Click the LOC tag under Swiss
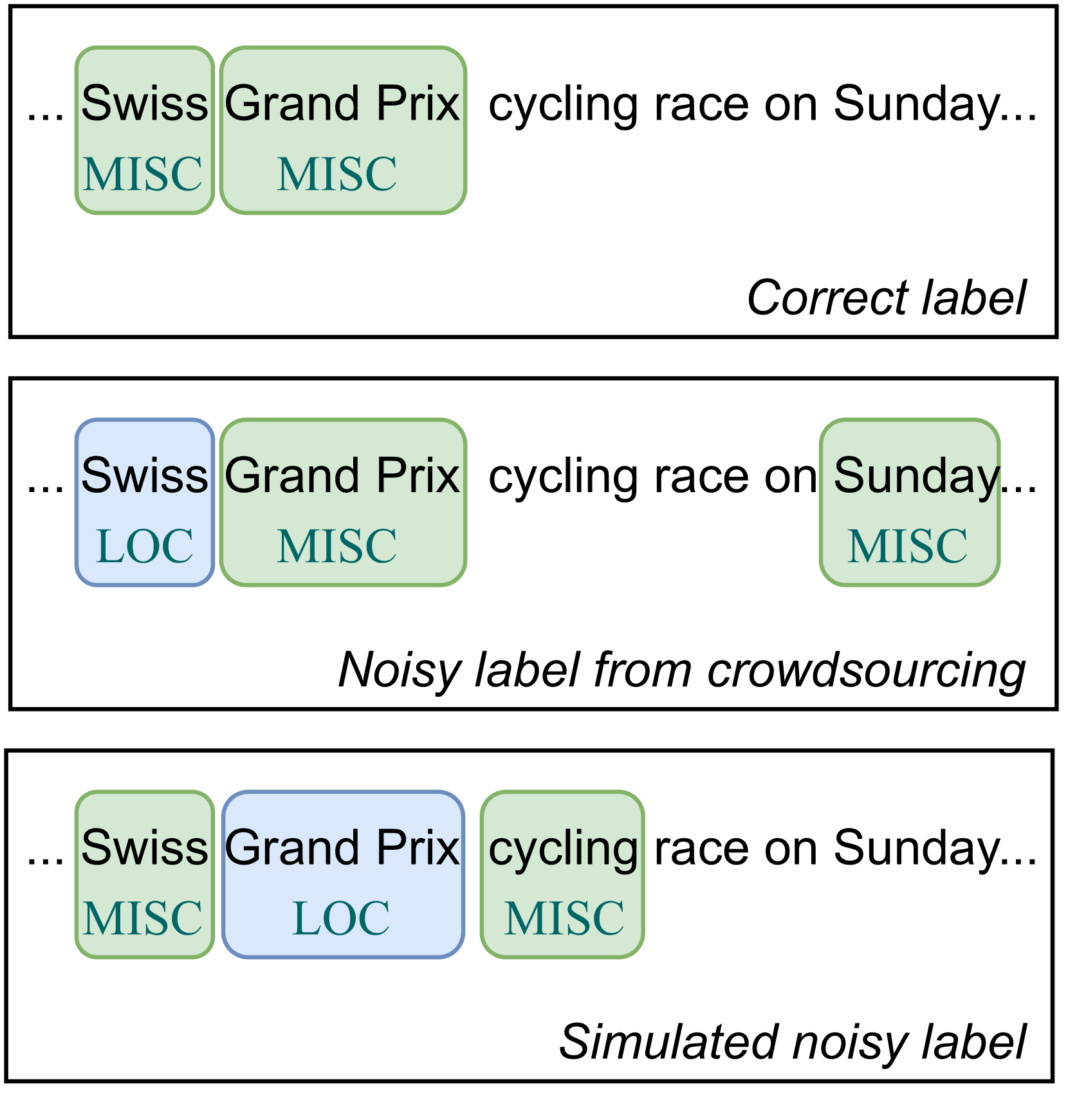This screenshot has width=1068, height=1120. tap(144, 546)
